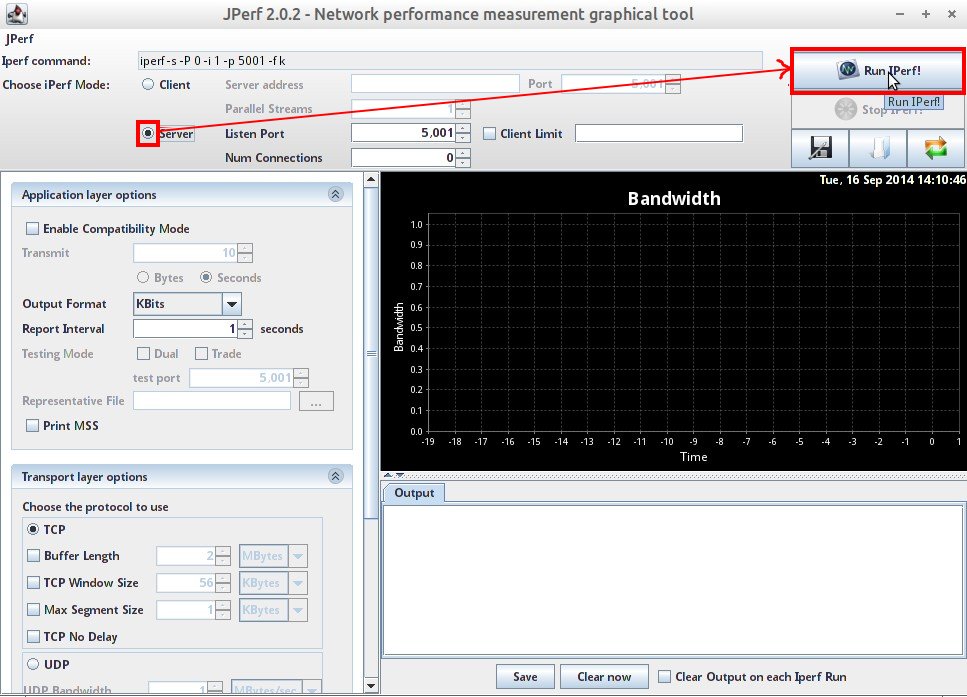Click the Listen Port field
The height and width of the screenshot is (697, 967).
pyautogui.click(x=403, y=133)
